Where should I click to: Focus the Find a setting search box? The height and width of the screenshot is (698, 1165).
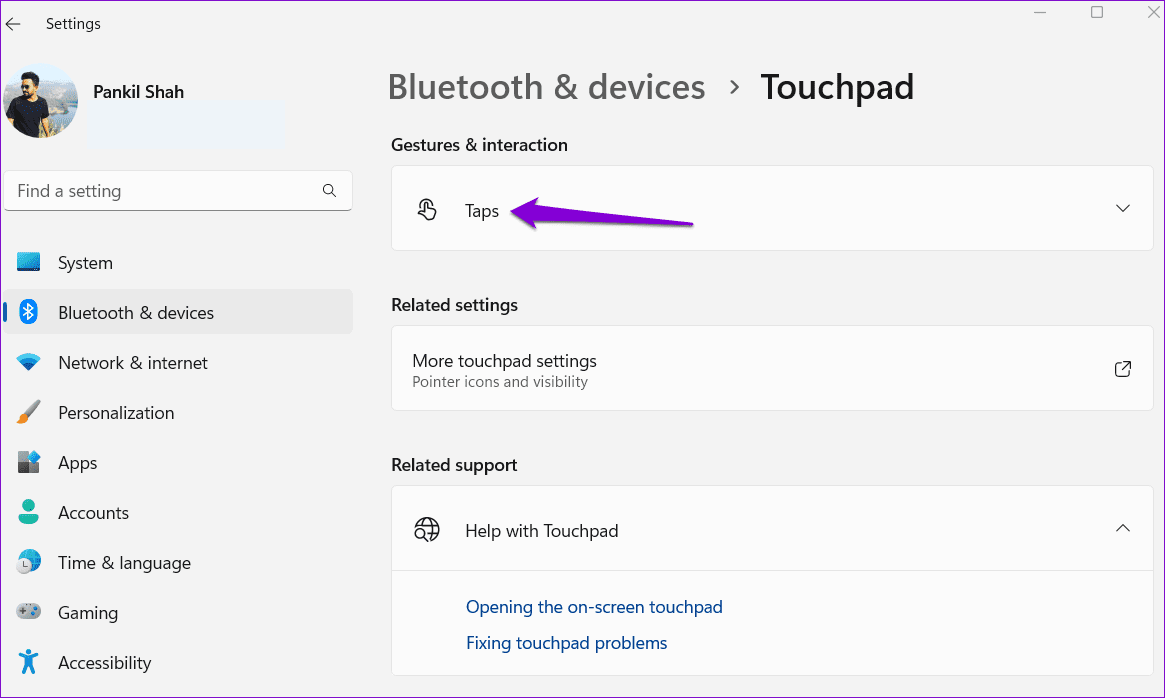pos(178,191)
